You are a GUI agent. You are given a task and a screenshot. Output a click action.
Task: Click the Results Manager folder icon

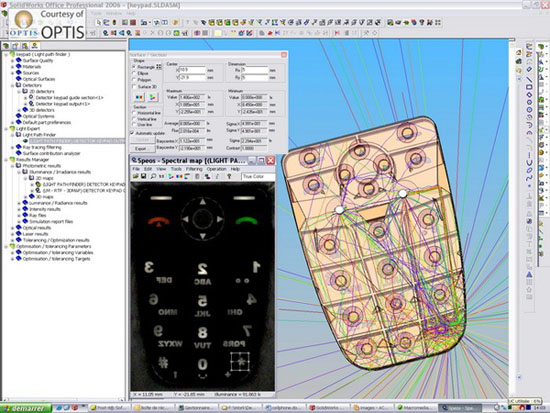(12, 160)
